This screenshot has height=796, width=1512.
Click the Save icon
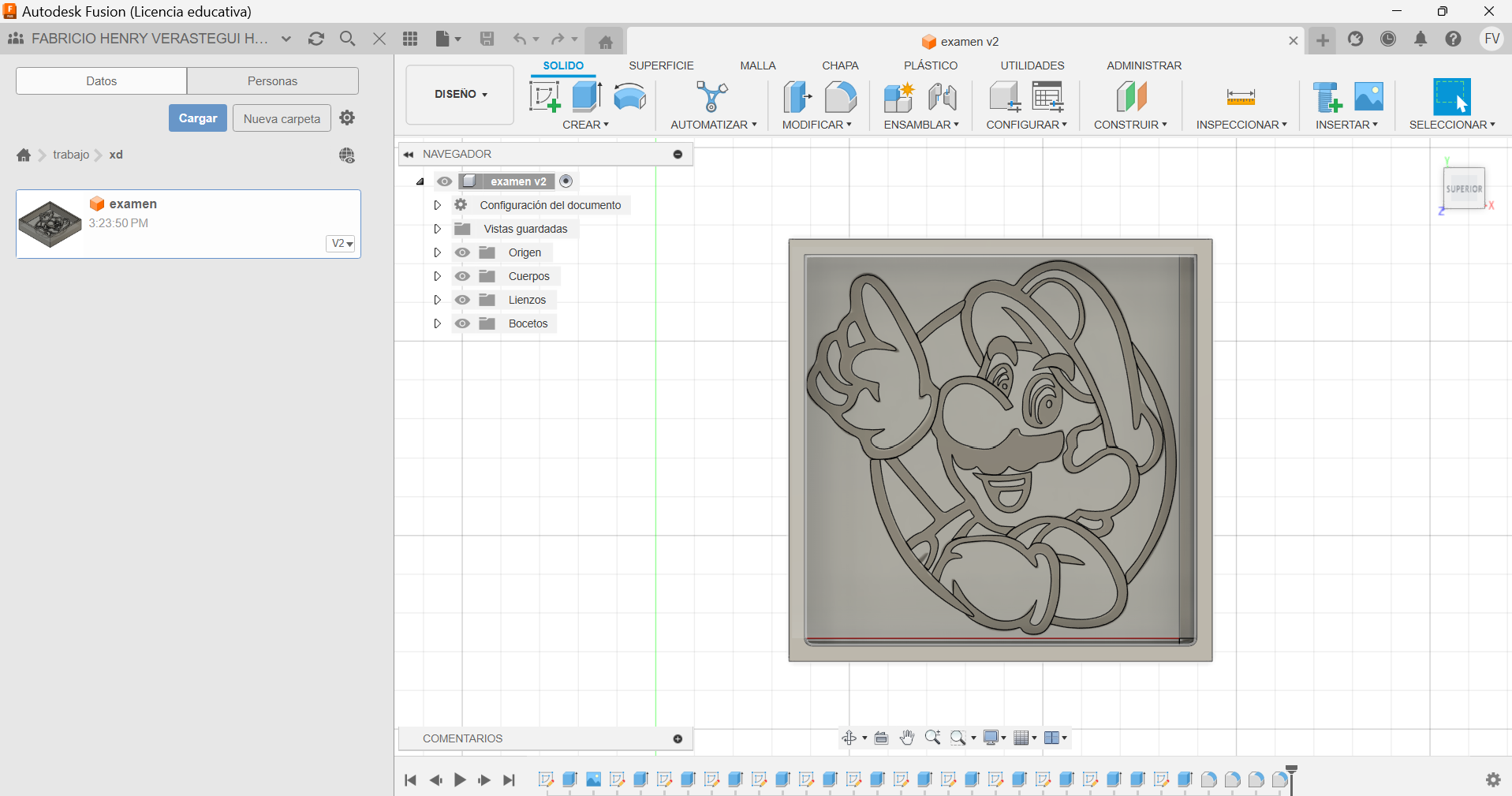coord(487,39)
